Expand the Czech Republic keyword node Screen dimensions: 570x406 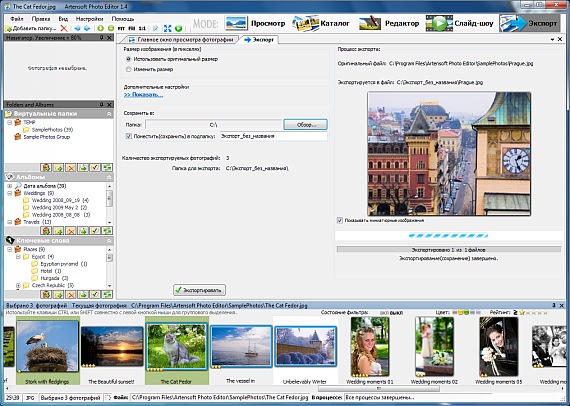pyautogui.click(x=18, y=285)
